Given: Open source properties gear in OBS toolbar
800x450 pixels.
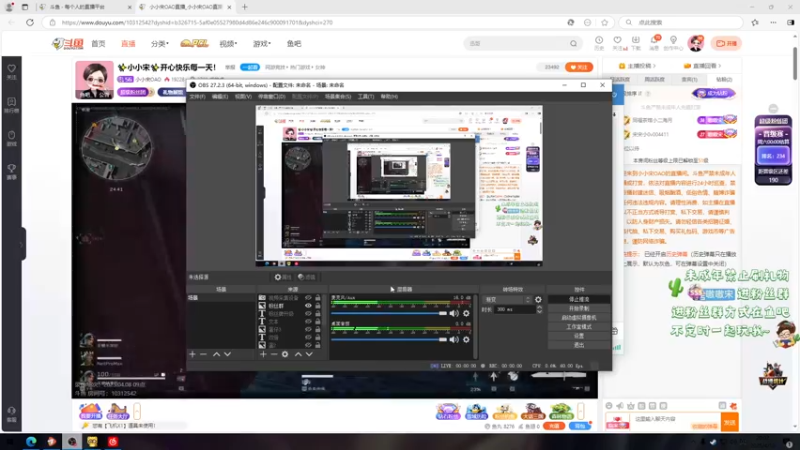Looking at the screenshot, I should (x=283, y=277).
